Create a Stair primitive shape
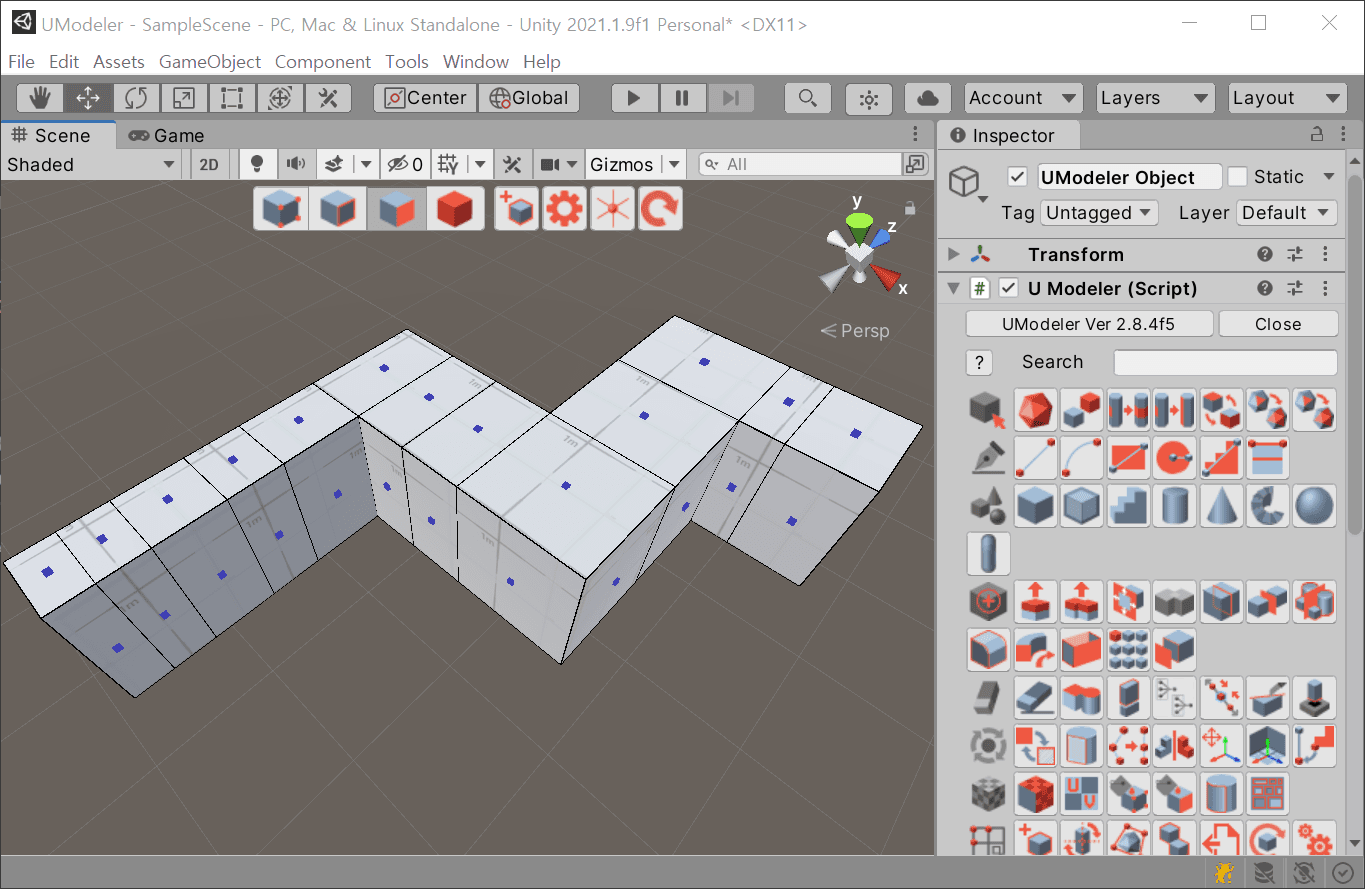Viewport: 1365px width, 889px height. point(1128,505)
